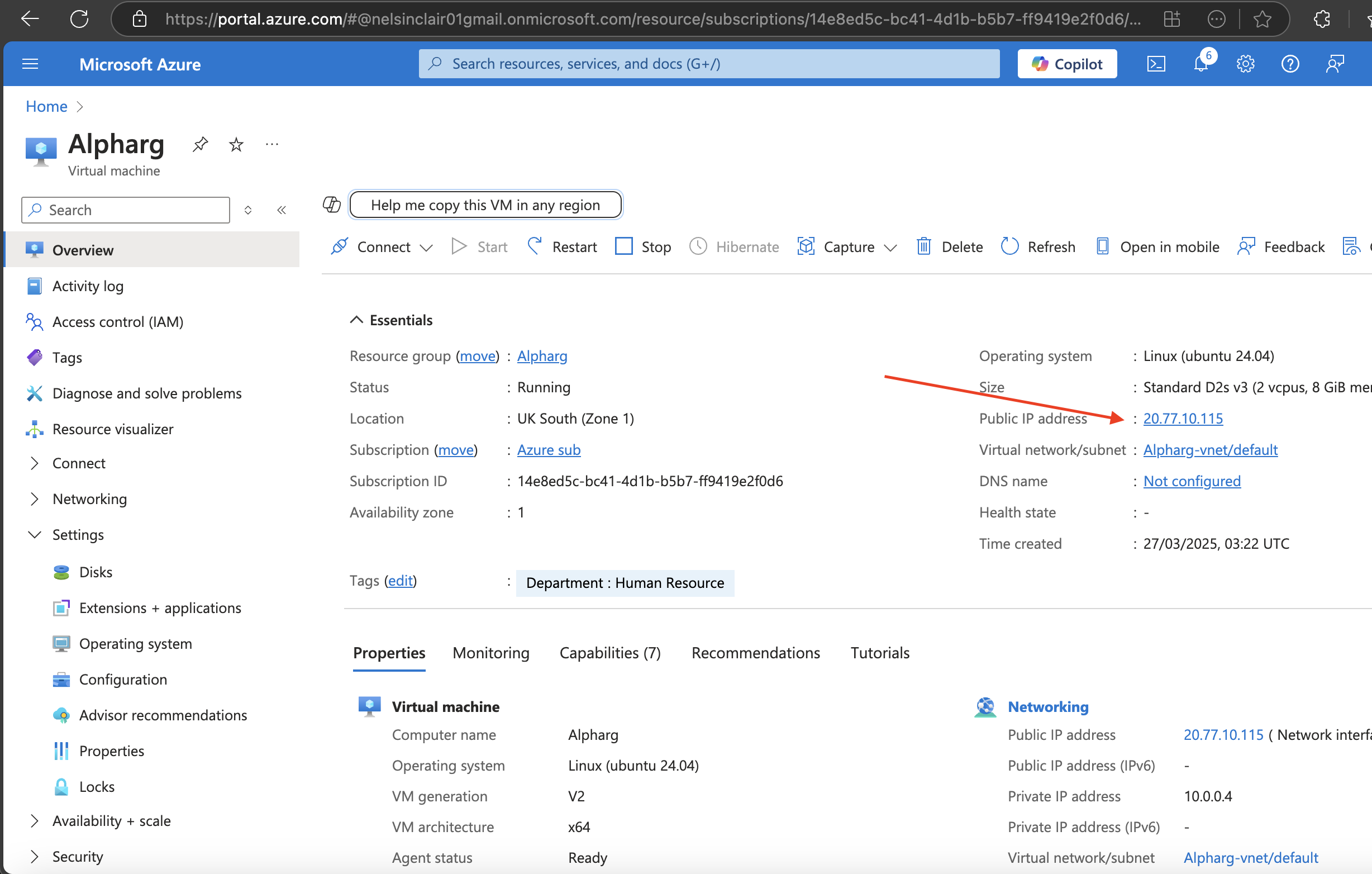Go back with the browser back arrow
Viewport: 1372px width, 874px height.
pyautogui.click(x=30, y=19)
